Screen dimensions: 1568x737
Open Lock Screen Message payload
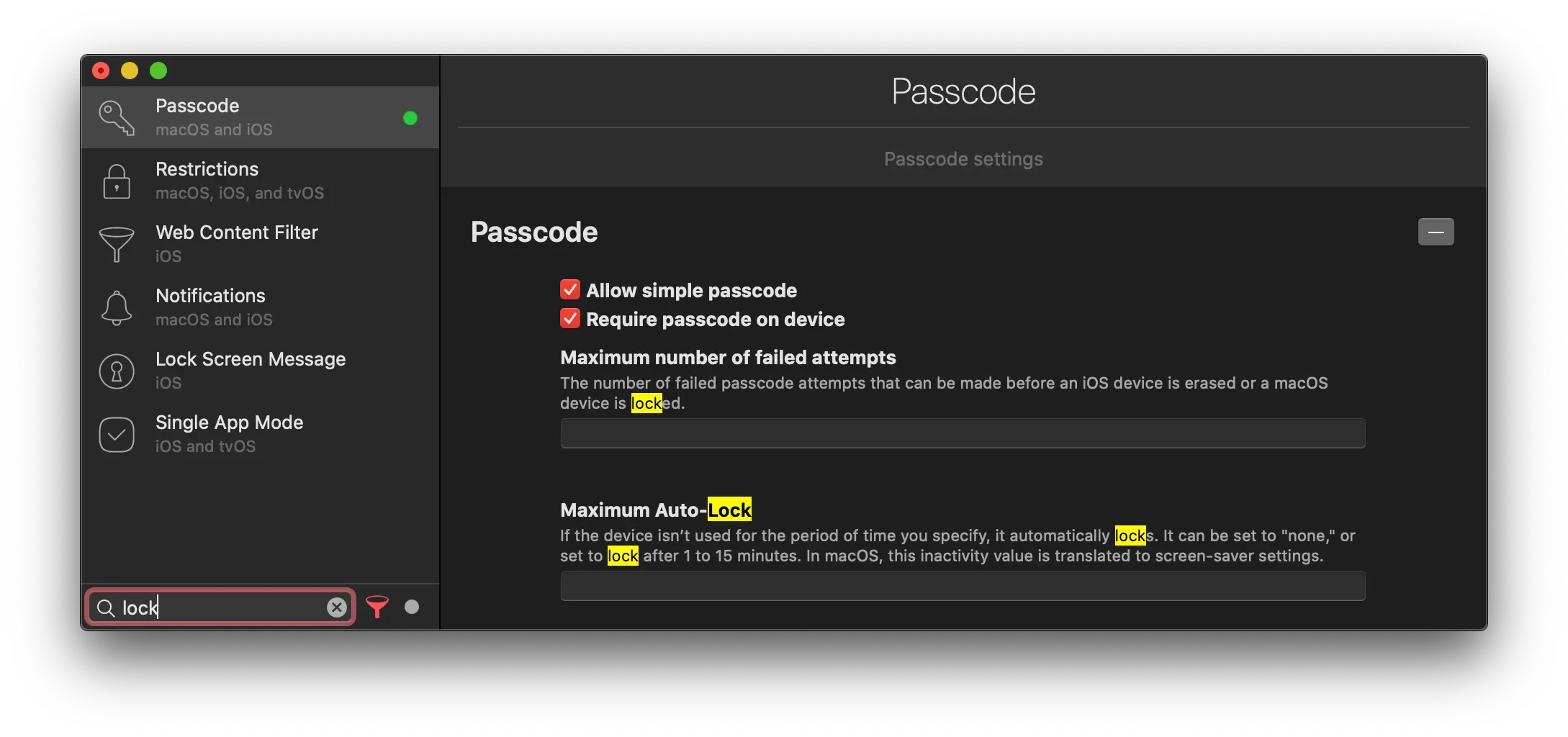pyautogui.click(x=251, y=360)
